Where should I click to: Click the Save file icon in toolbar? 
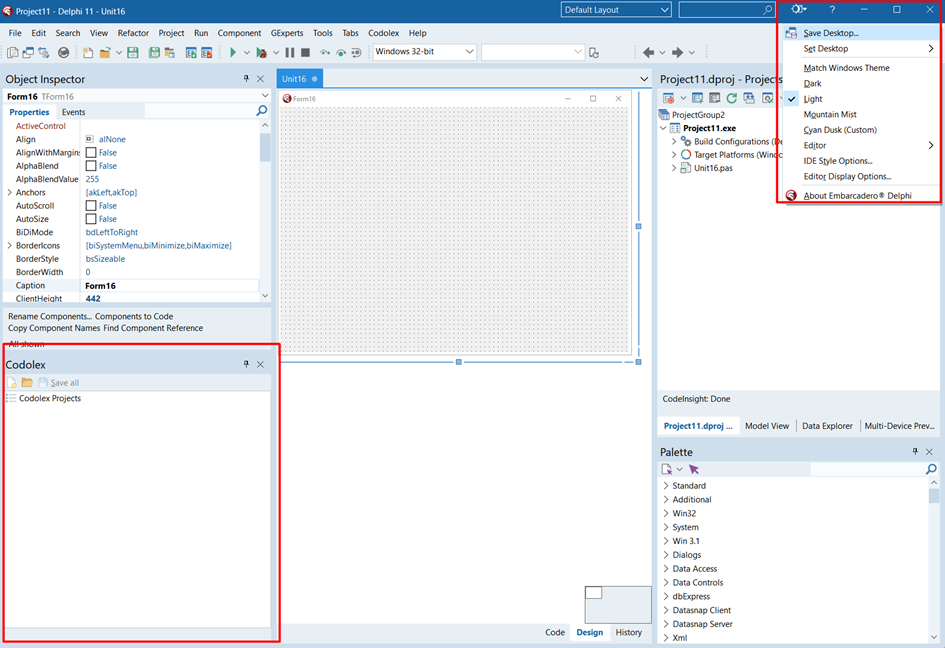coord(133,52)
